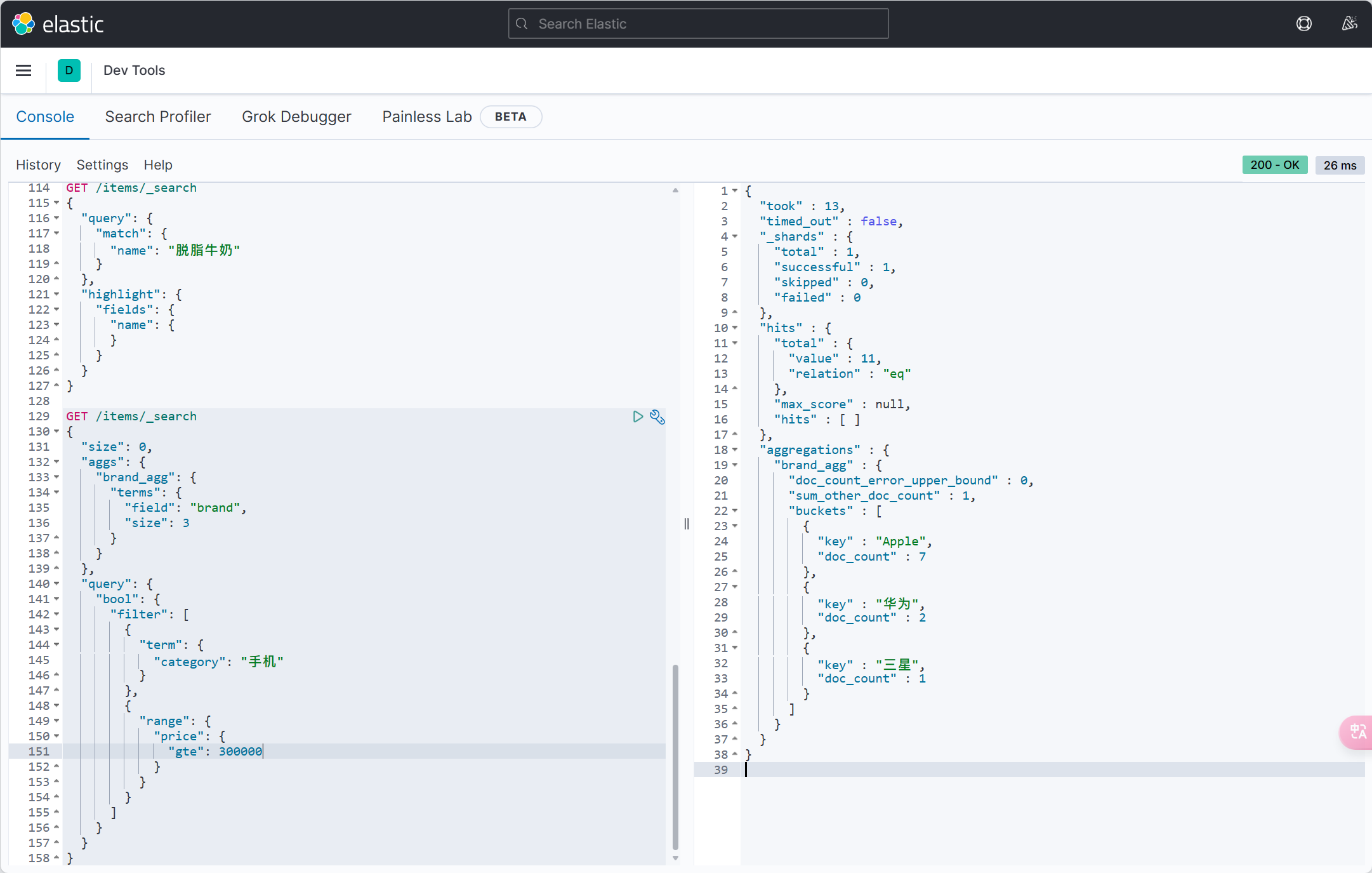Image resolution: width=1372 pixels, height=873 pixels.
Task: Open the Painless Lab tab
Action: 427,117
